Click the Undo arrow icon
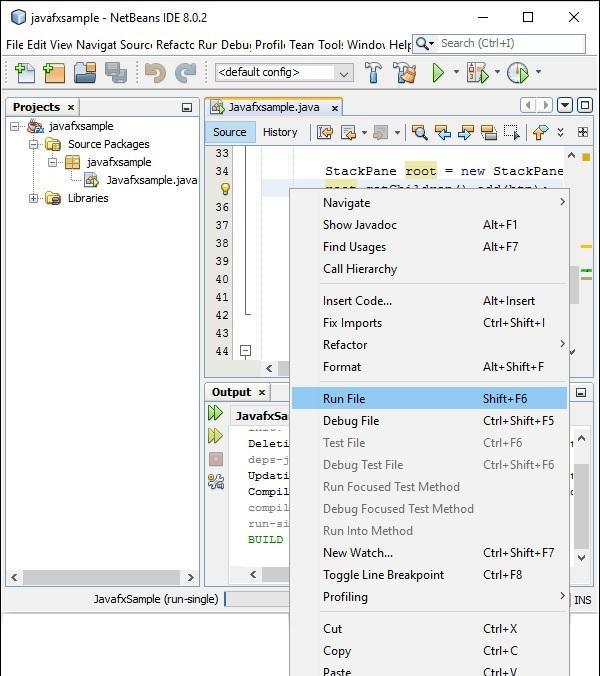This screenshot has height=676, width=600. pyautogui.click(x=155, y=72)
